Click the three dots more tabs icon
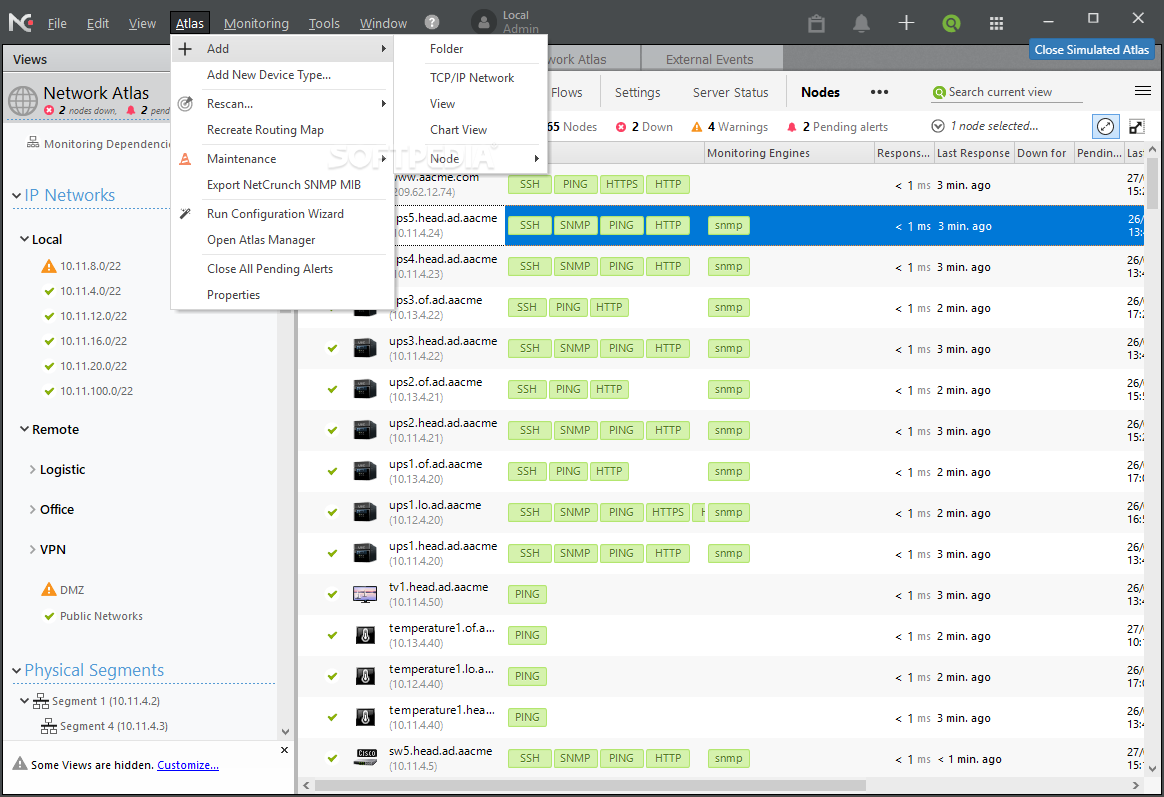This screenshot has width=1164, height=797. 880,92
